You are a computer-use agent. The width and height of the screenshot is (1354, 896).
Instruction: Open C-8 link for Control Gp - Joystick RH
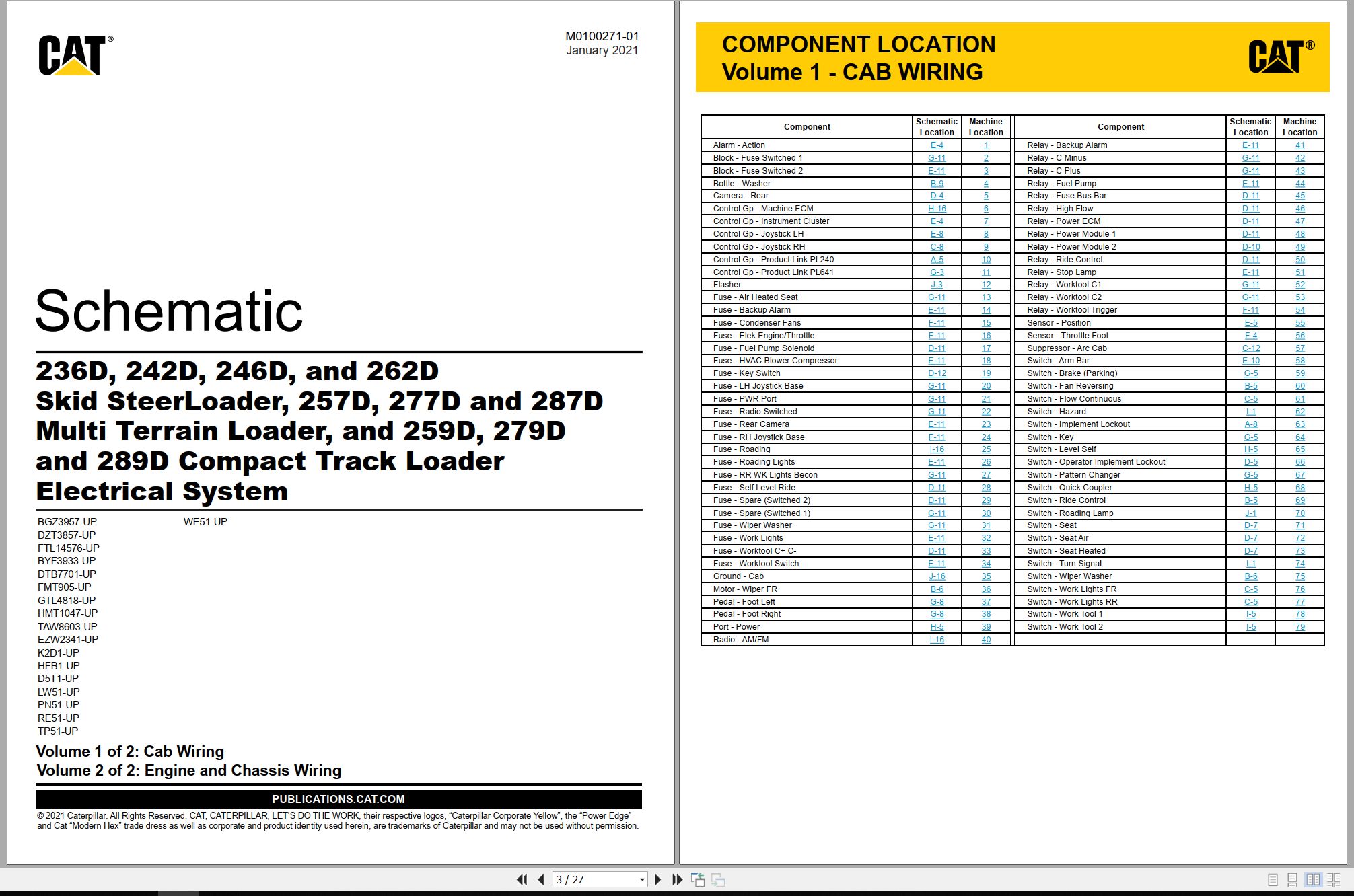937,247
